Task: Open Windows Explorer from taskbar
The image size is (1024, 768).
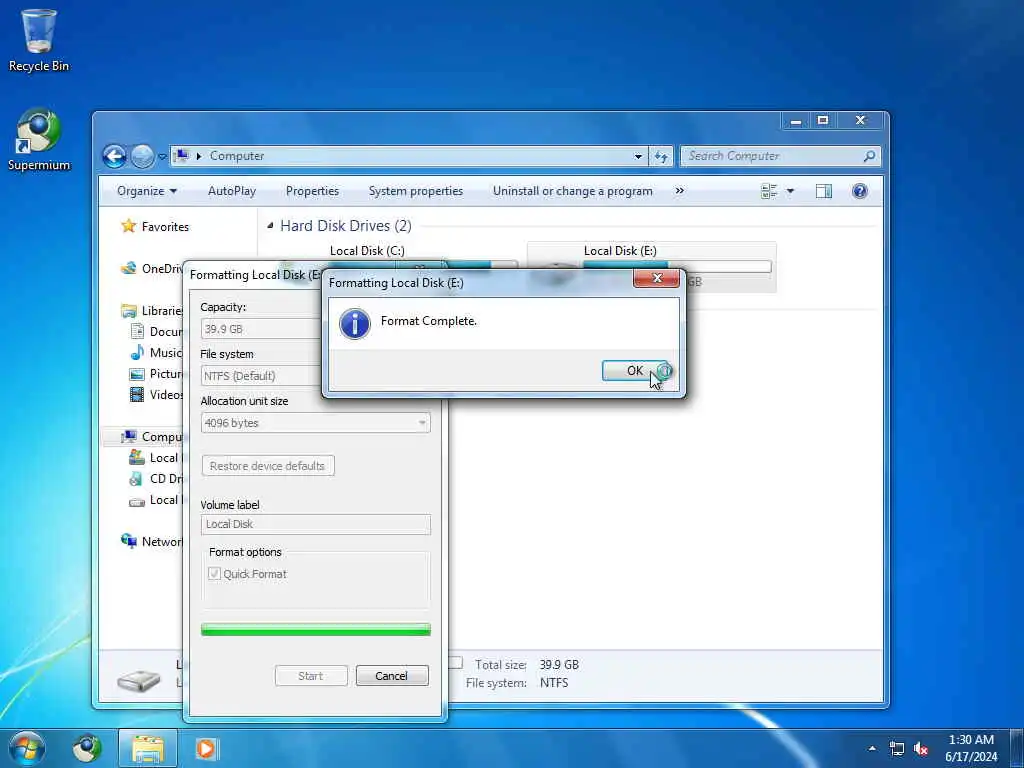Action: click(148, 748)
